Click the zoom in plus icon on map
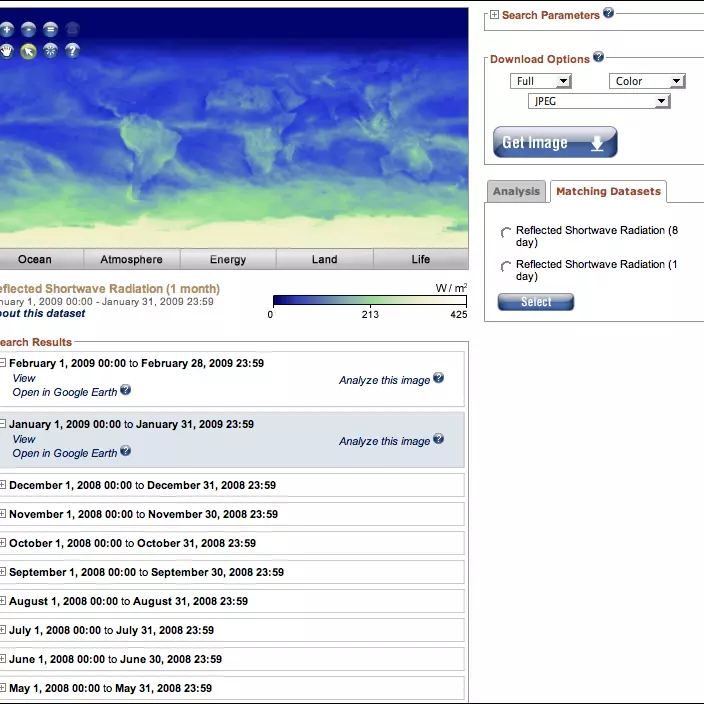The height and width of the screenshot is (704, 704). point(6,30)
